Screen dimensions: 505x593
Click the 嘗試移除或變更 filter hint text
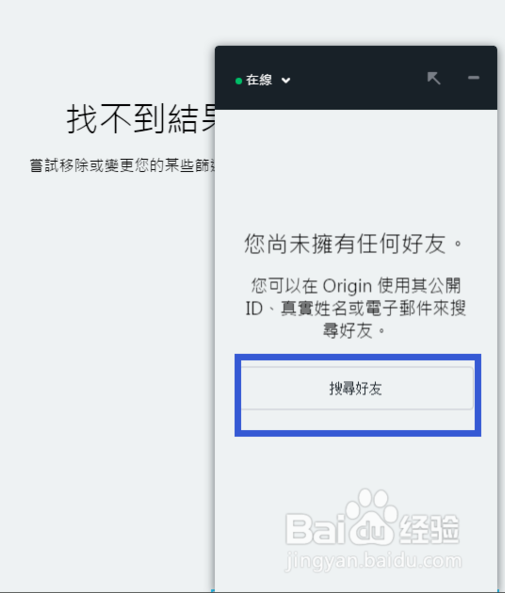123,165
